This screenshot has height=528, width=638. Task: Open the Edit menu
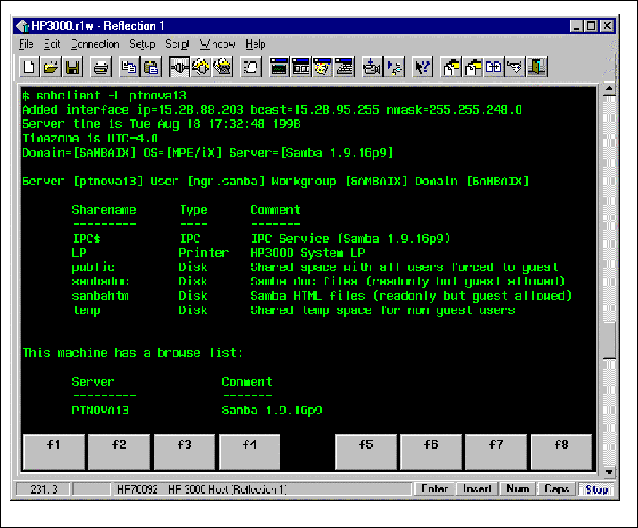click(x=52, y=44)
